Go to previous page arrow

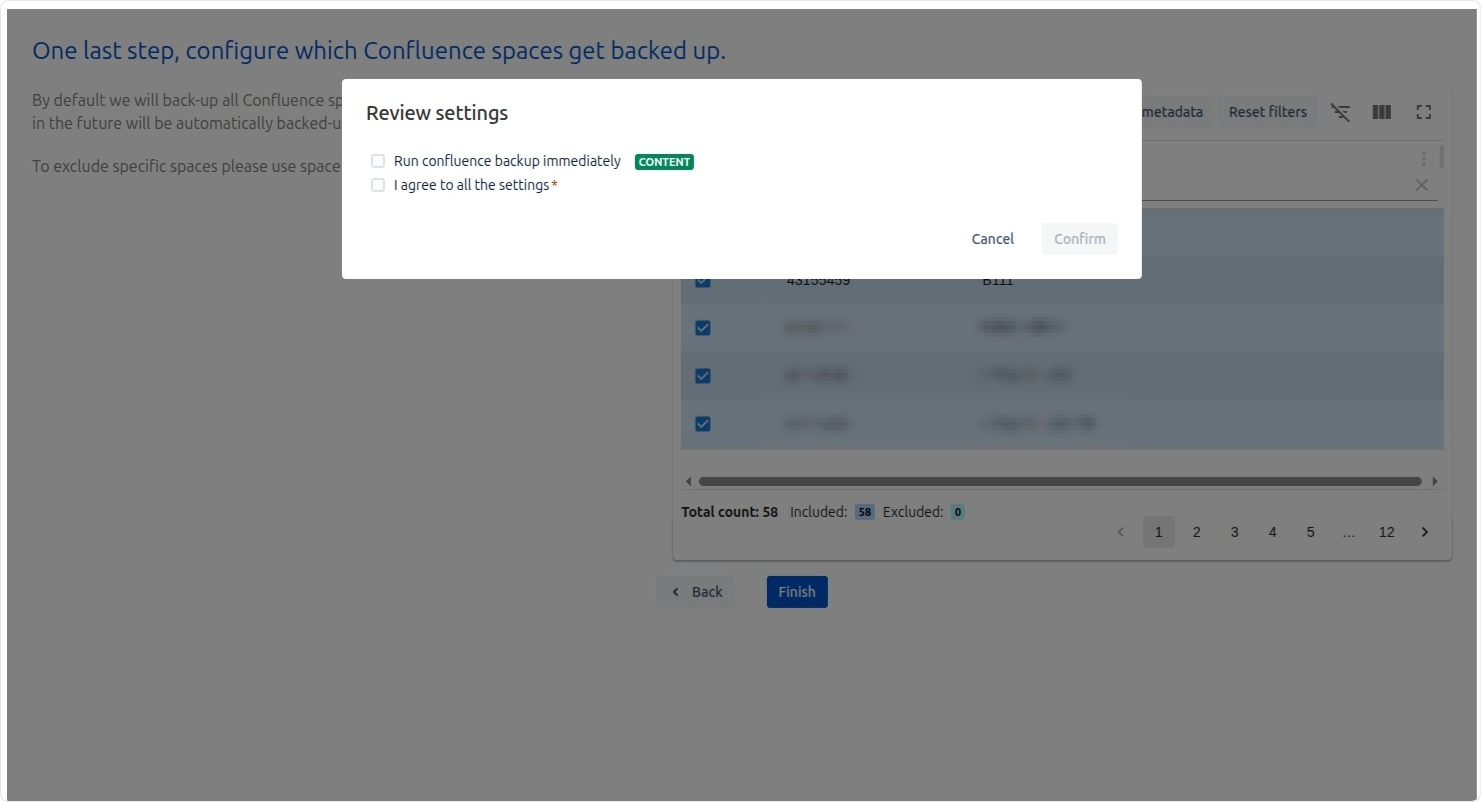1120,532
